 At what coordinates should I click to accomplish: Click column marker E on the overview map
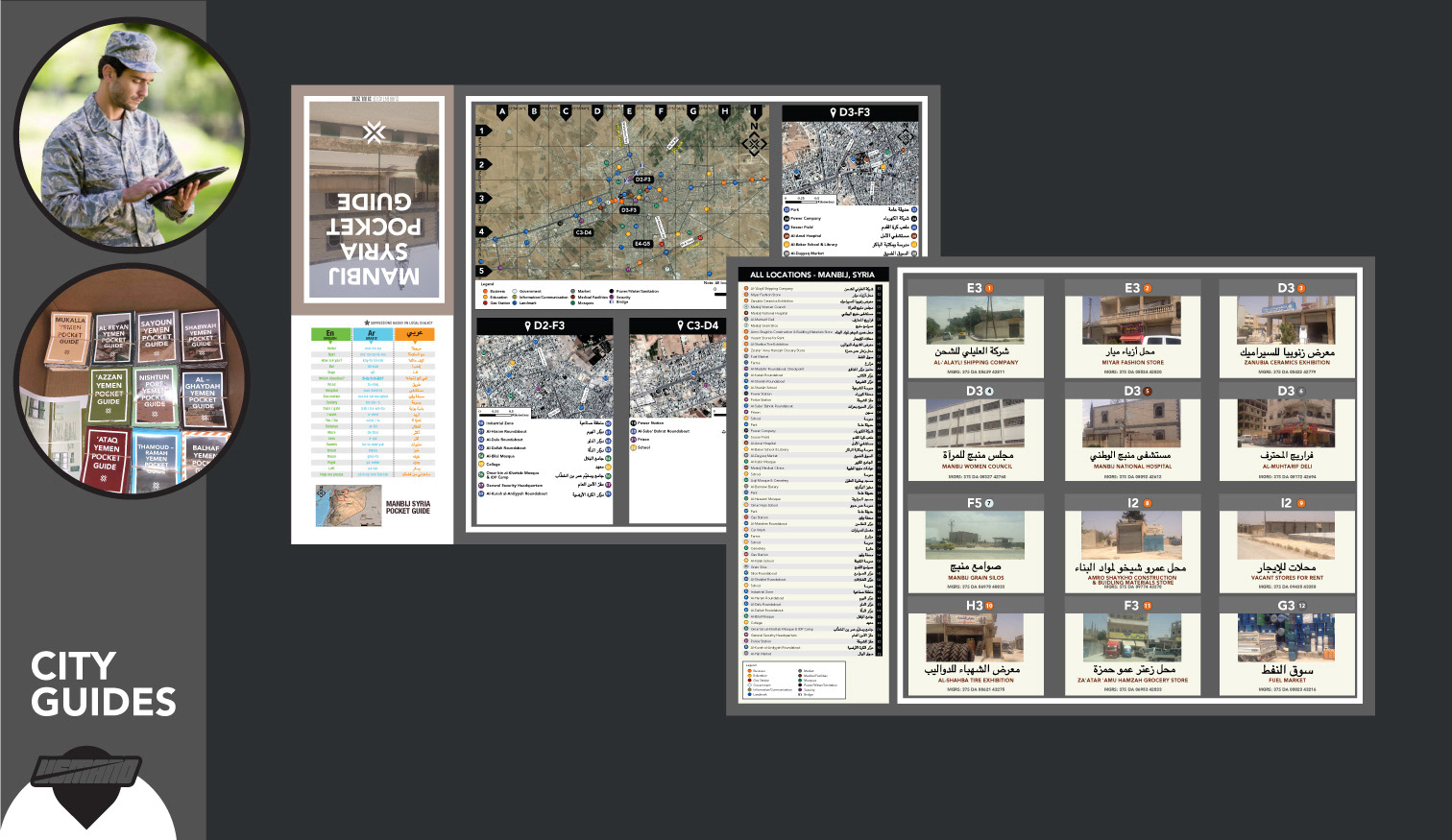(629, 111)
